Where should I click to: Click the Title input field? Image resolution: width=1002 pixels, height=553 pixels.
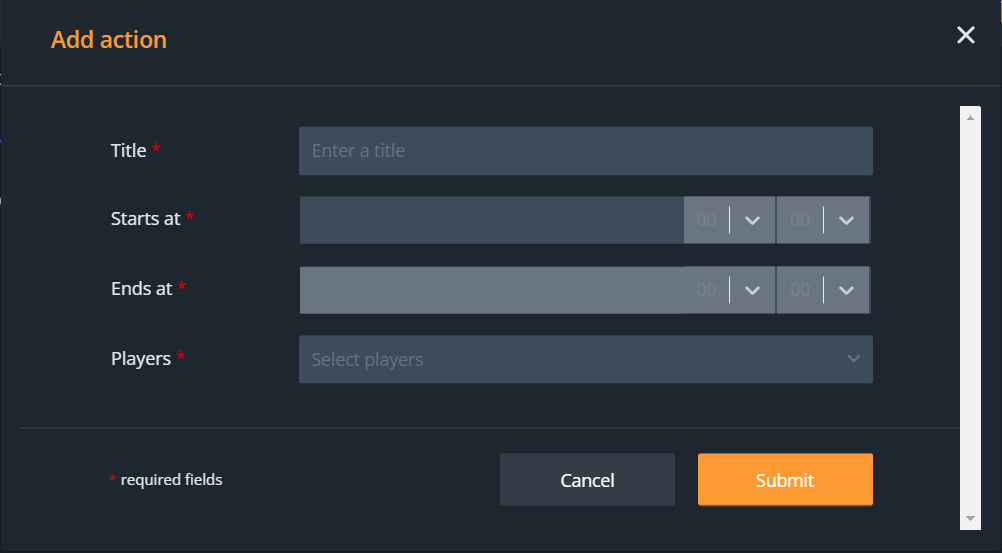pos(585,151)
